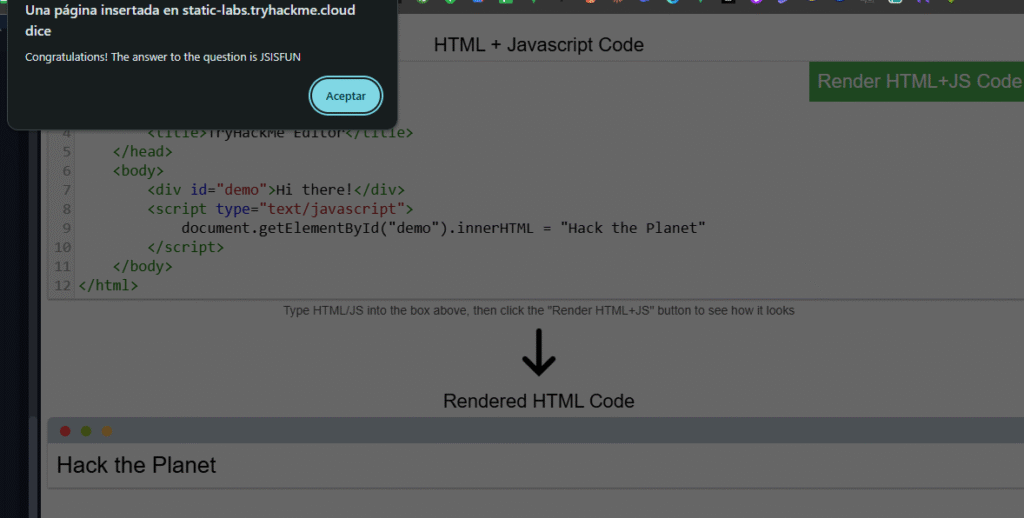Viewport: 1024px width, 518px height.
Task: Click the script type opening tag line
Action: point(279,209)
